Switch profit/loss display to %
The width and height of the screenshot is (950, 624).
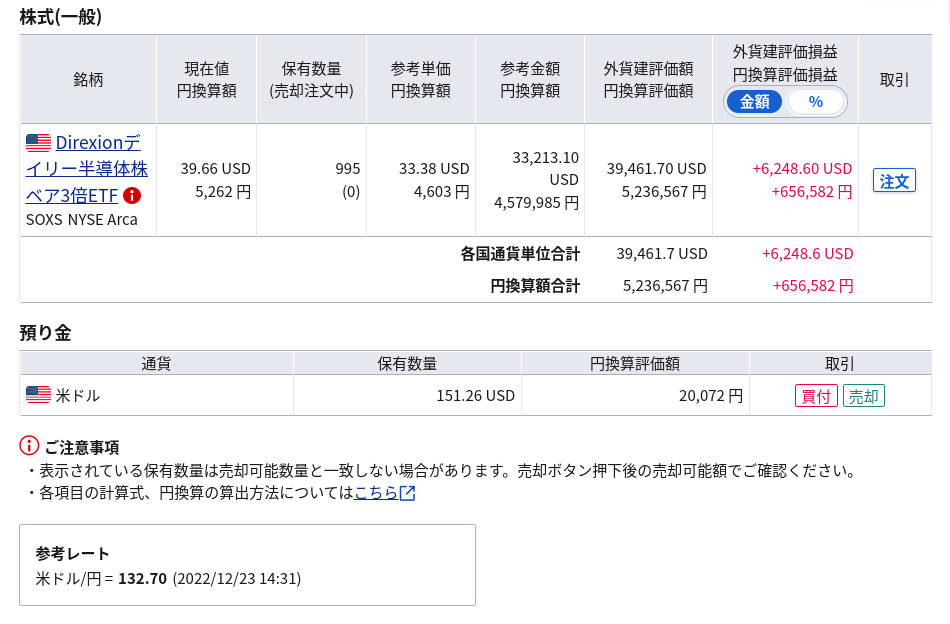pos(815,102)
